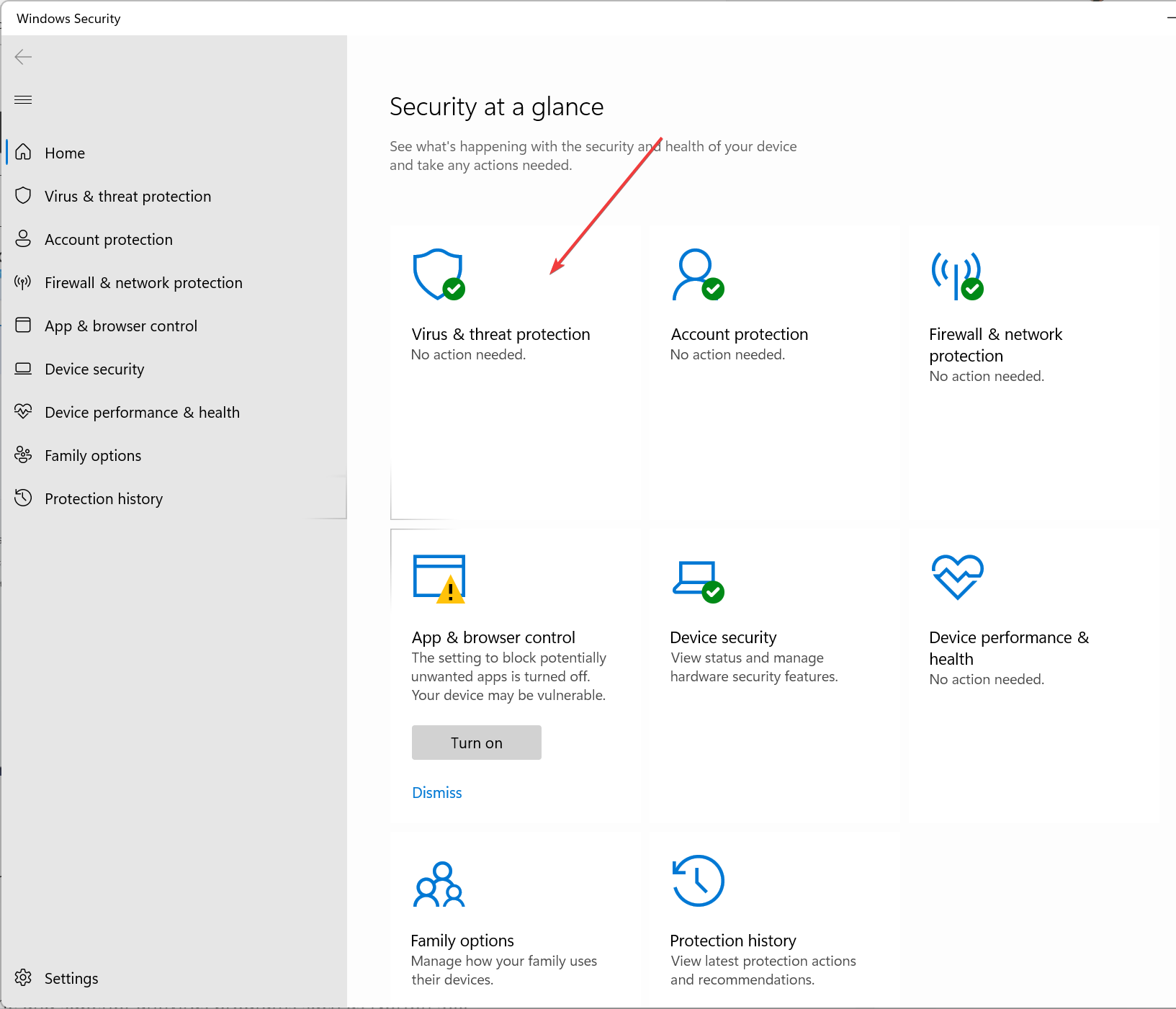Click the Protection history clock icon in sidebar
The width and height of the screenshot is (1176, 1009).
[x=23, y=498]
